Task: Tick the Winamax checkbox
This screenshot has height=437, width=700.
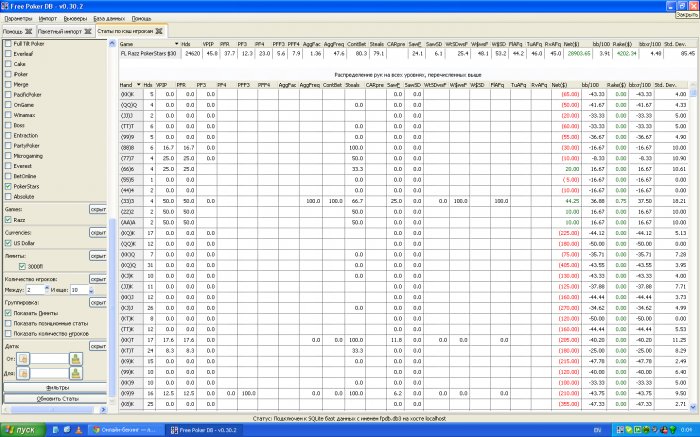Action: click(8, 115)
